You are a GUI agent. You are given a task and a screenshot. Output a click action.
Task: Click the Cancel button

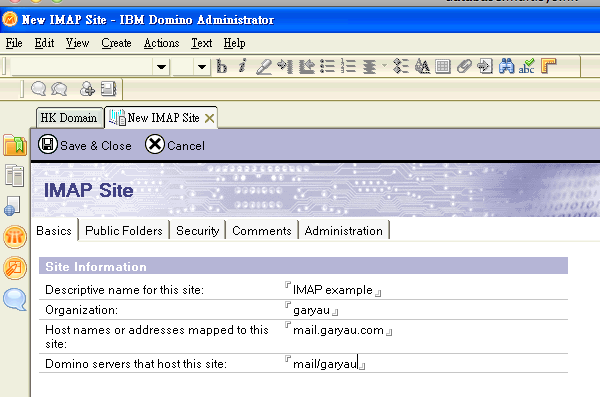coord(175,145)
